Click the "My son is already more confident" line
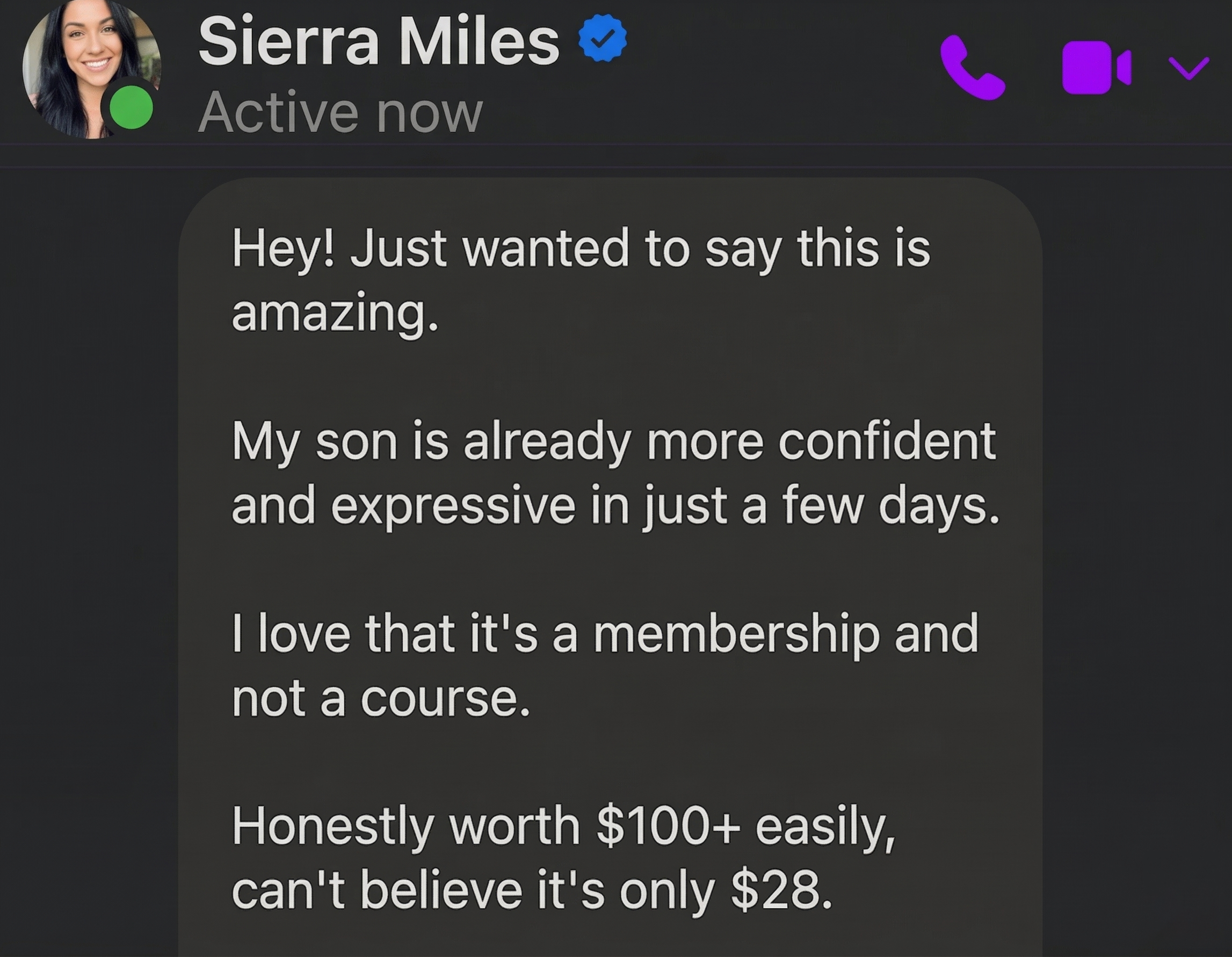 coord(613,441)
